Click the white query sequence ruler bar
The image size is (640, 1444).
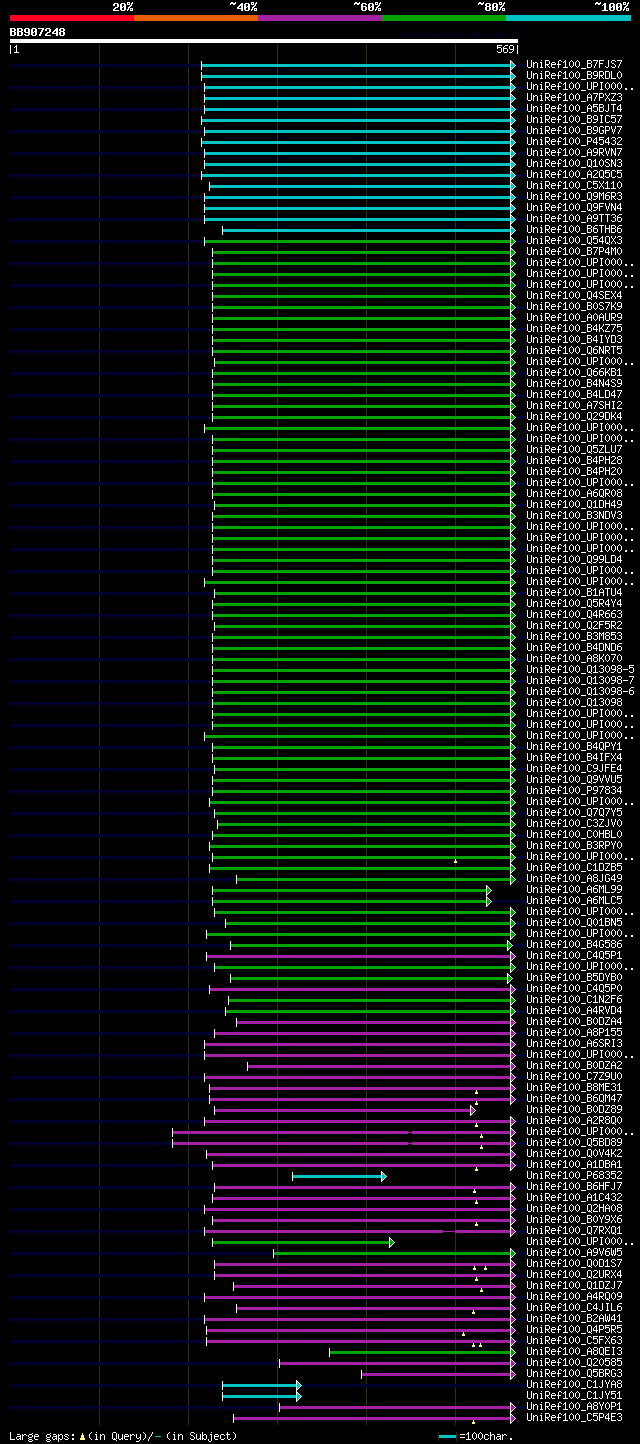[264, 41]
